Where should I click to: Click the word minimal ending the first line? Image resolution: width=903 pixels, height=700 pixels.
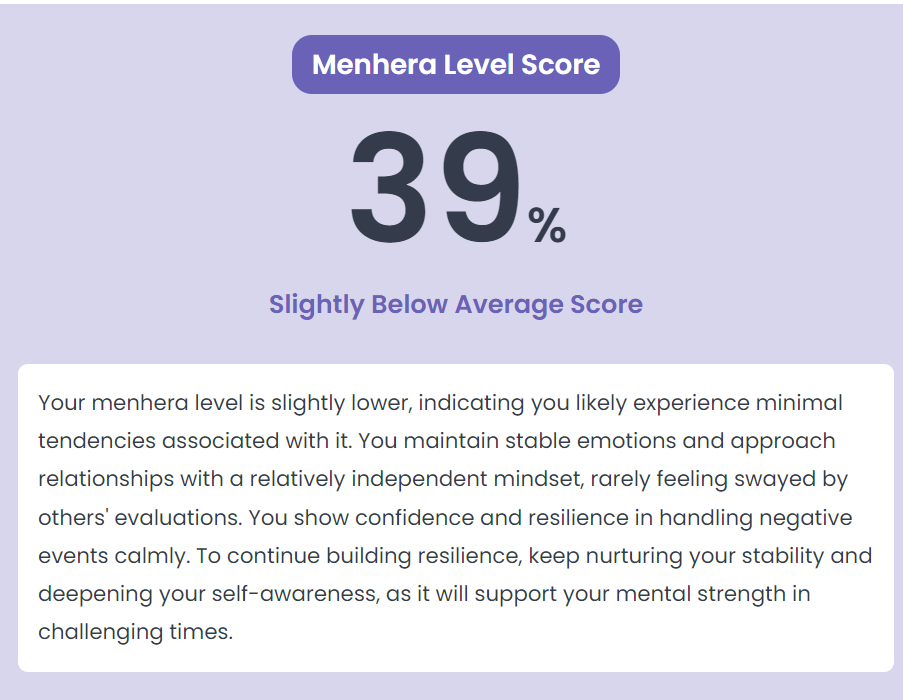point(799,403)
